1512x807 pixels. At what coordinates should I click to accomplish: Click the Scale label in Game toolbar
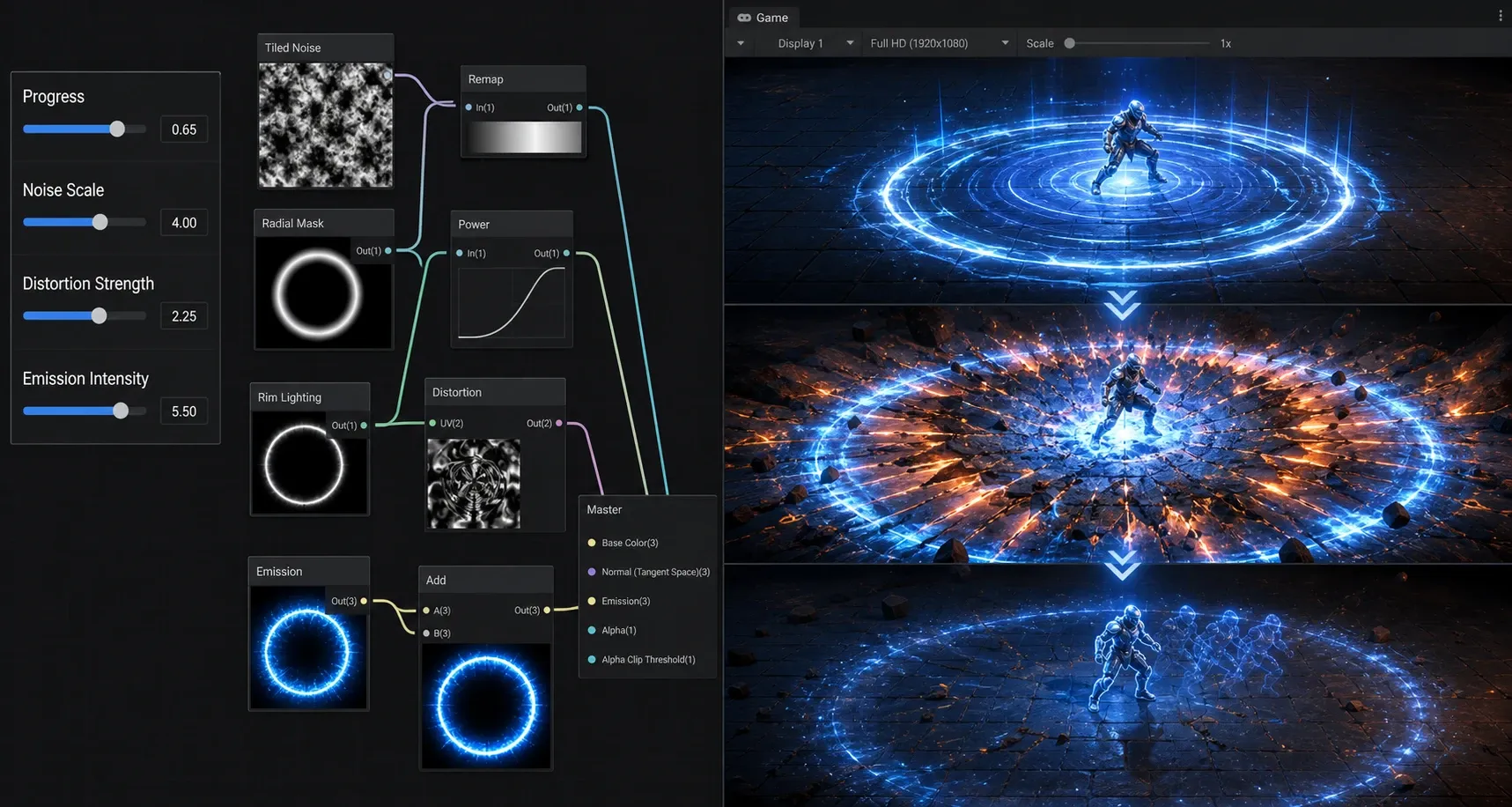pyautogui.click(x=1040, y=43)
